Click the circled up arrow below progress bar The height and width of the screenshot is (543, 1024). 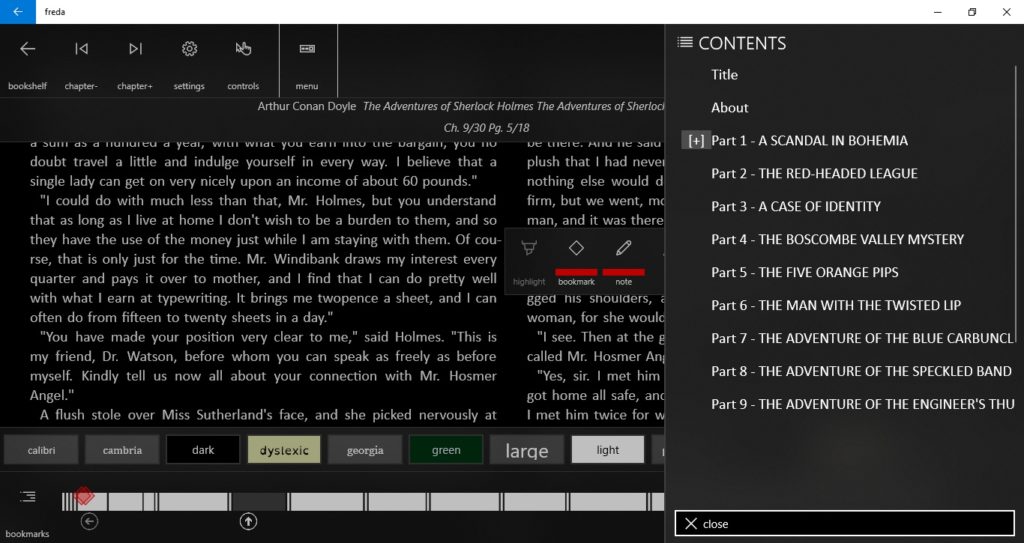248,521
